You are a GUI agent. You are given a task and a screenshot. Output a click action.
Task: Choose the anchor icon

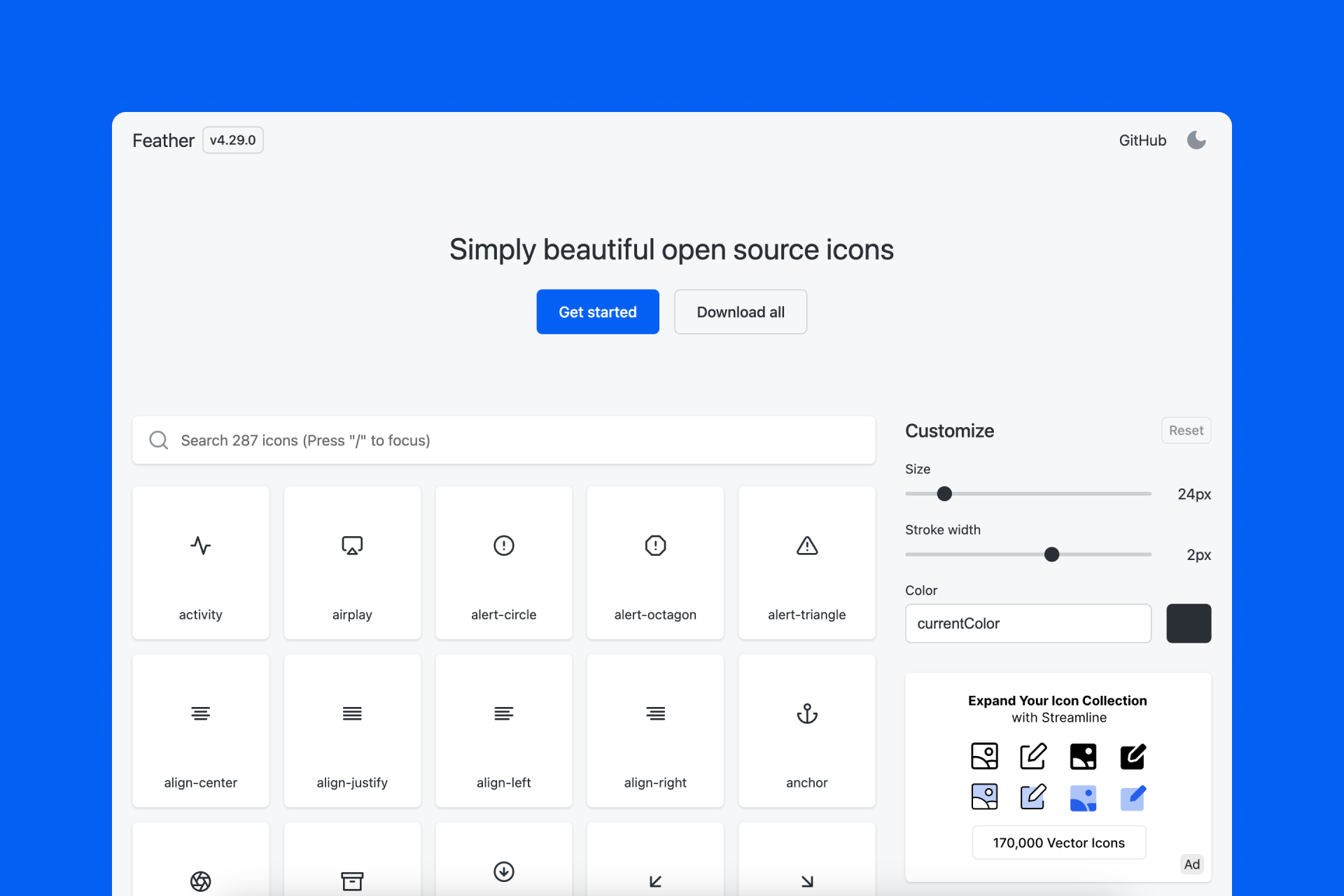pos(806,730)
